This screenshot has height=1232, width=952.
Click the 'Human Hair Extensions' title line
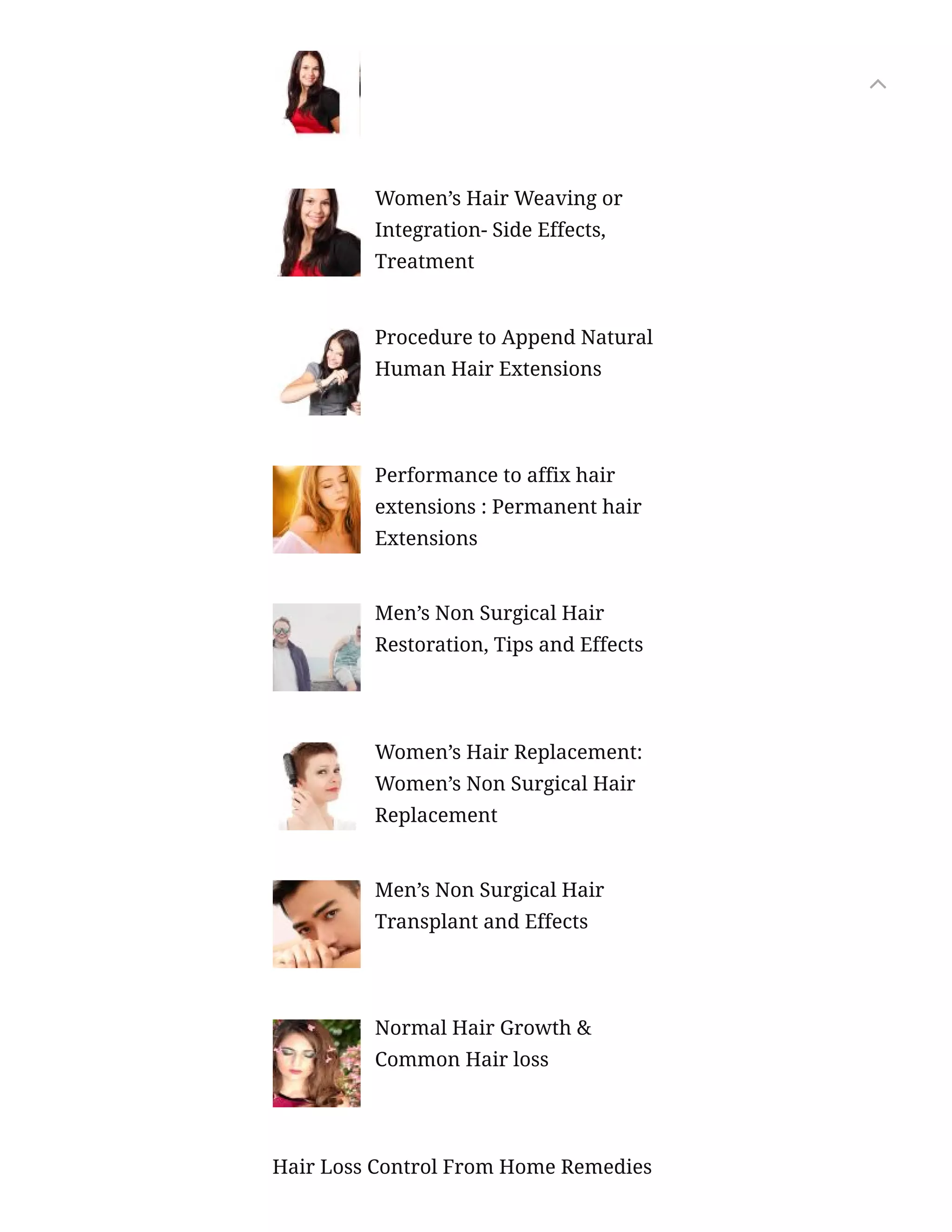(x=489, y=368)
